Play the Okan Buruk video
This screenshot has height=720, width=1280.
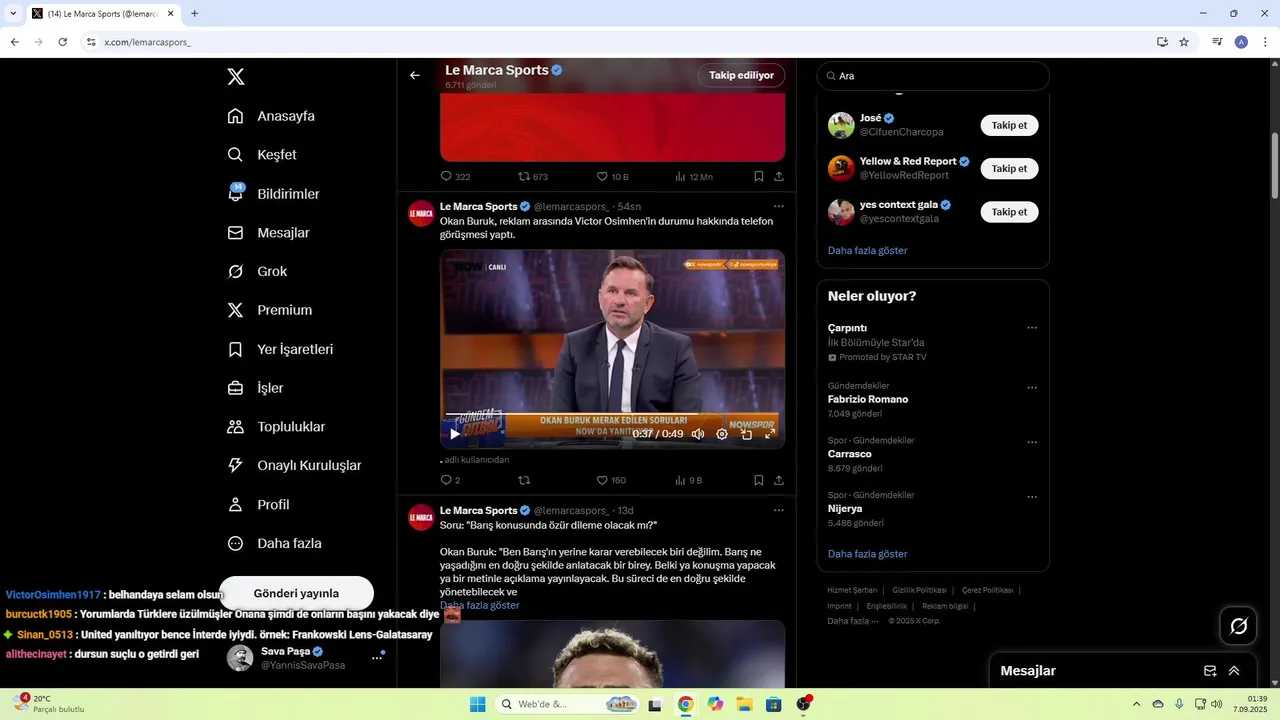455,434
